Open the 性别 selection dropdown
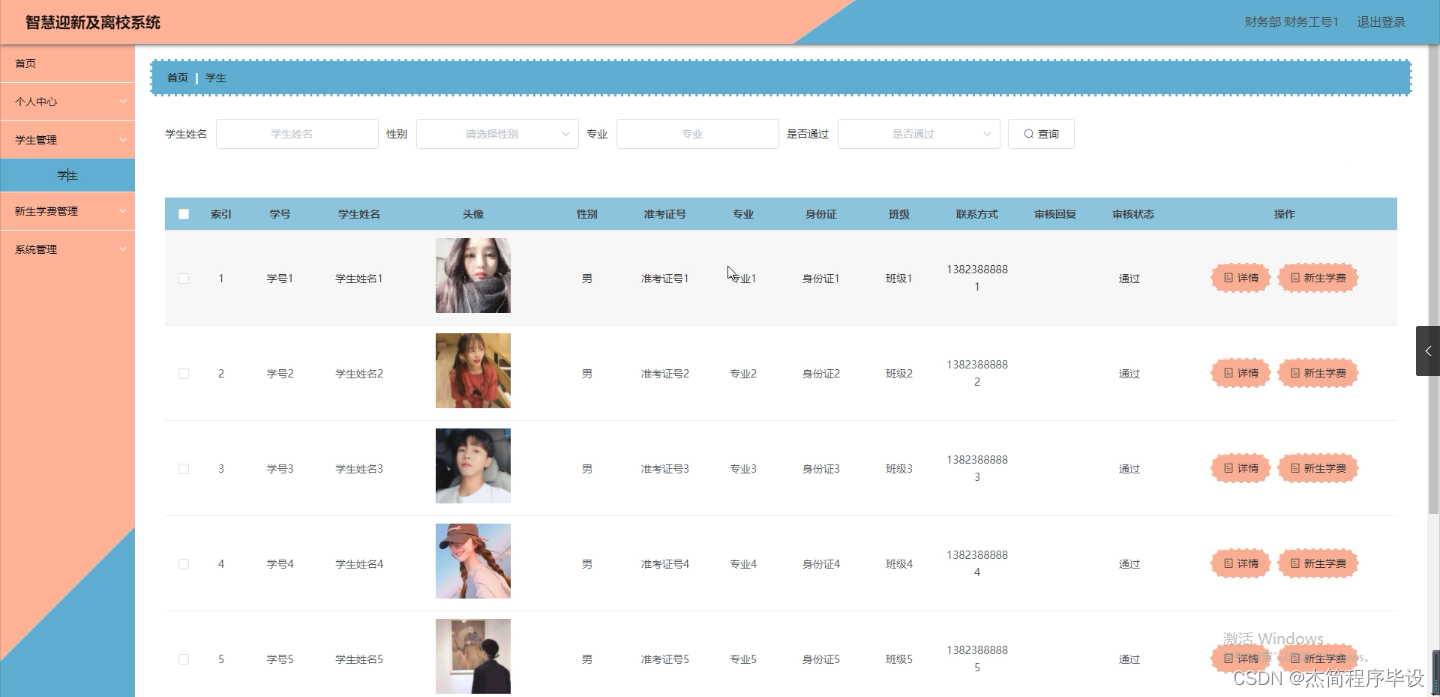1440x697 pixels. click(x=497, y=133)
